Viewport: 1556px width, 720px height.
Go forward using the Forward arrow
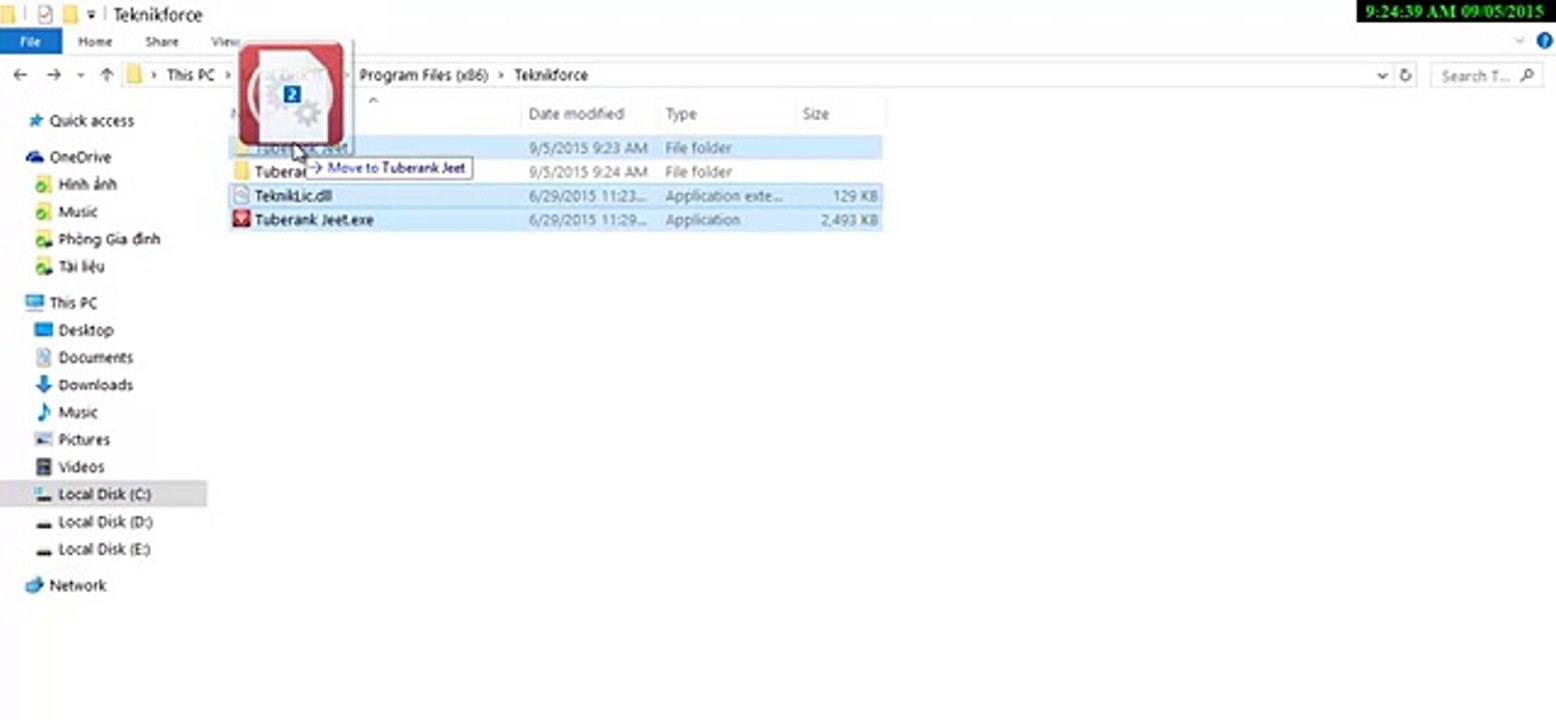click(x=54, y=75)
